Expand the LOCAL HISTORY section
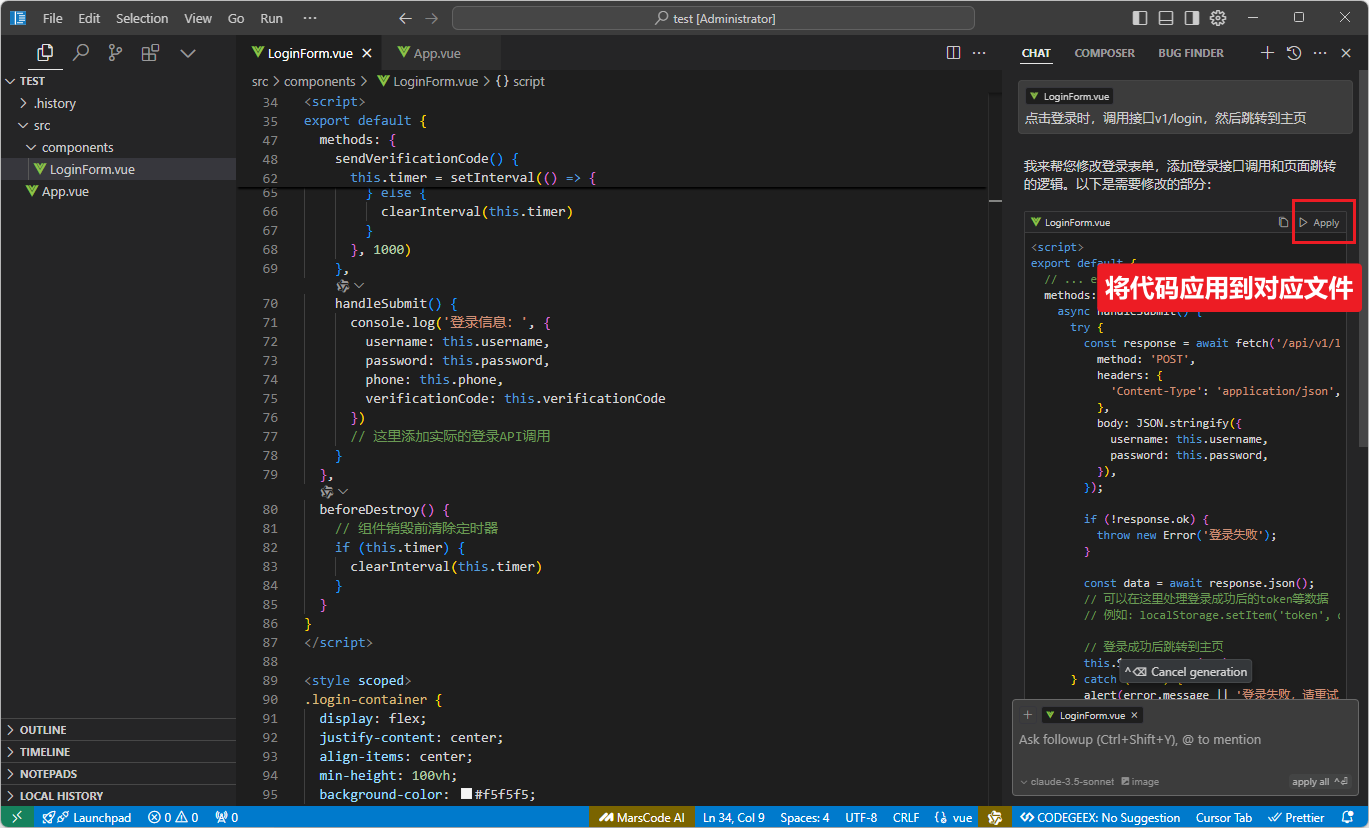 click(118, 796)
